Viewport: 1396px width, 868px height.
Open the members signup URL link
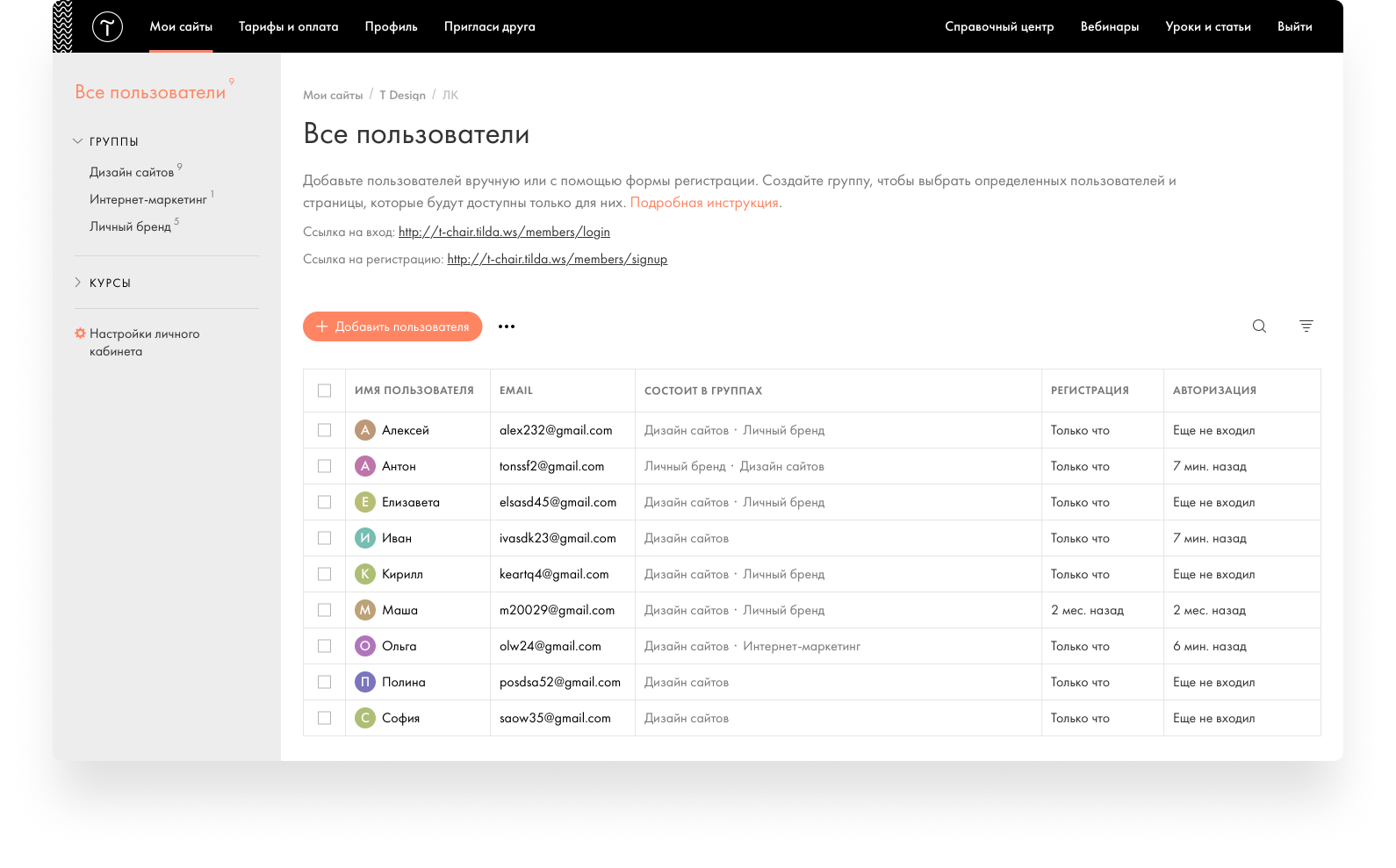pos(557,259)
